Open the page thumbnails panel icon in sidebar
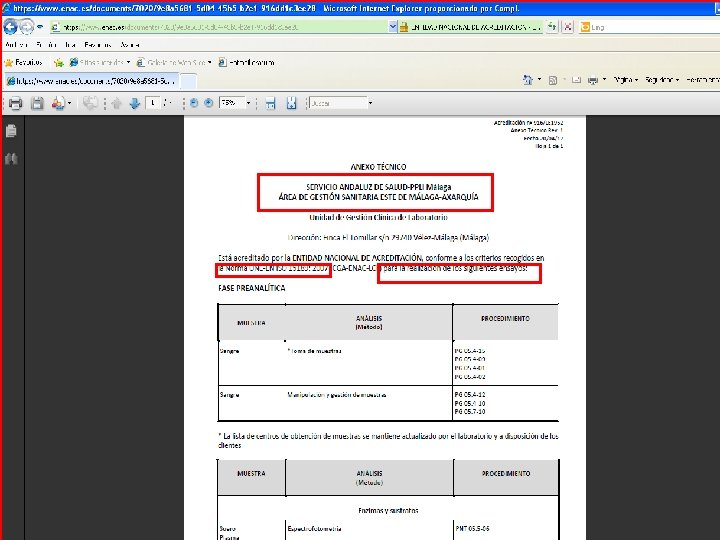The height and width of the screenshot is (540, 720). [11, 131]
